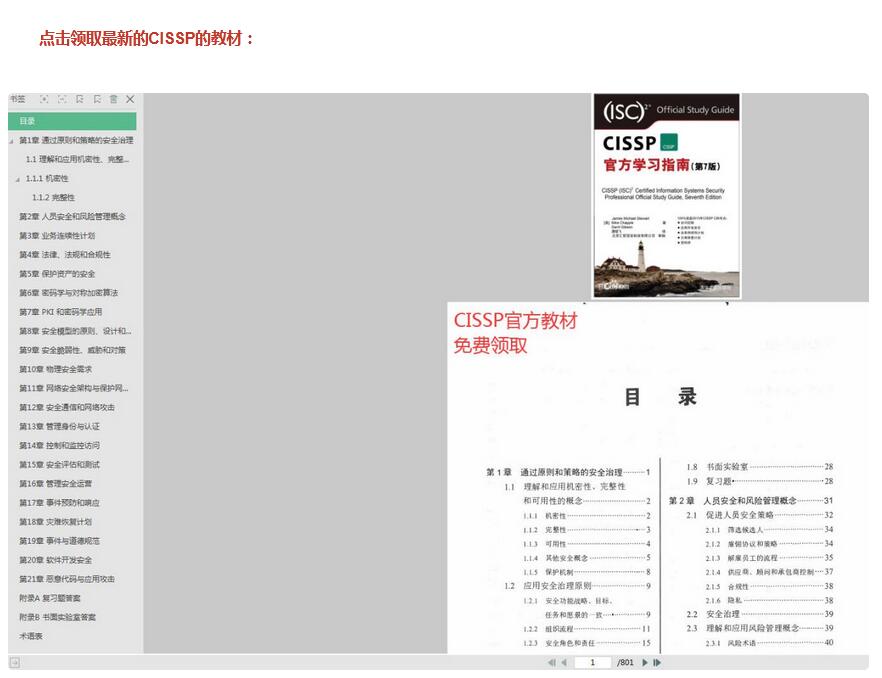The width and height of the screenshot is (882, 678).
Task: Open bookmark 第4章 法律、法规和合规性
Action: (65, 255)
